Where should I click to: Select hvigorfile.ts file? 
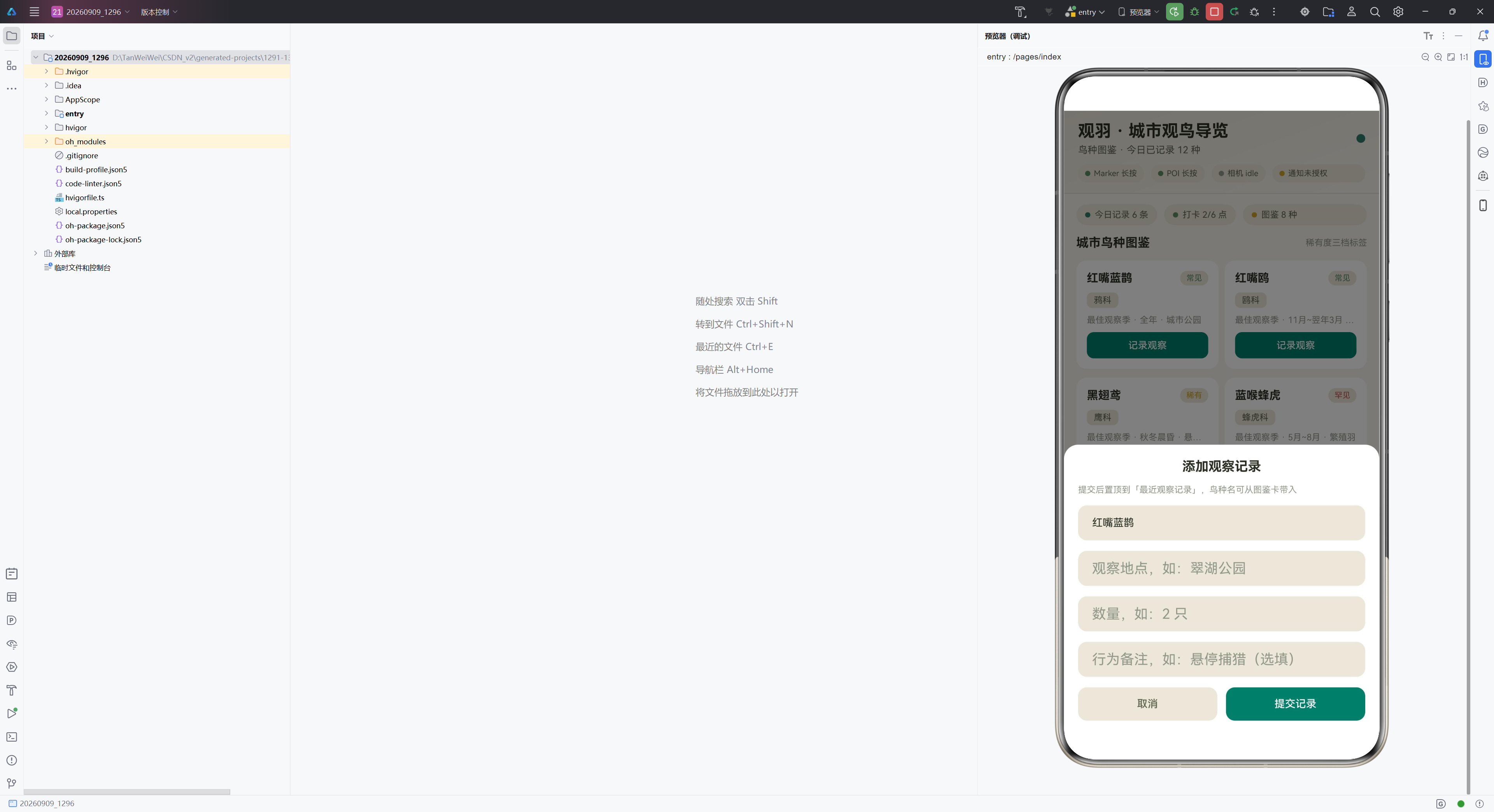tap(85, 197)
